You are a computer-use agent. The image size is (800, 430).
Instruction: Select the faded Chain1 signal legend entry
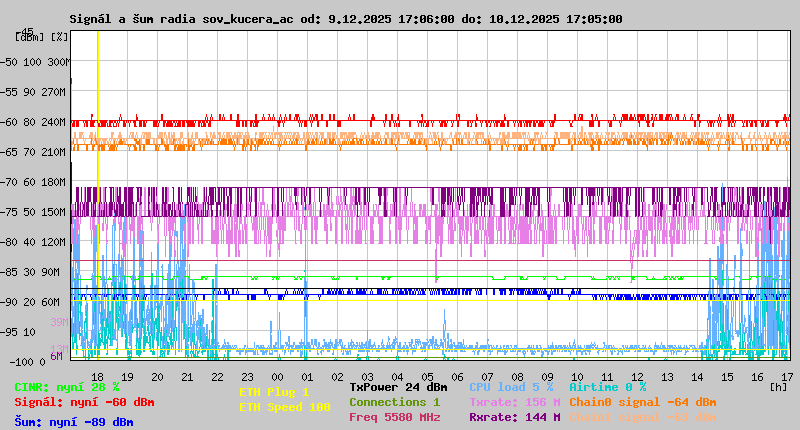[643, 417]
